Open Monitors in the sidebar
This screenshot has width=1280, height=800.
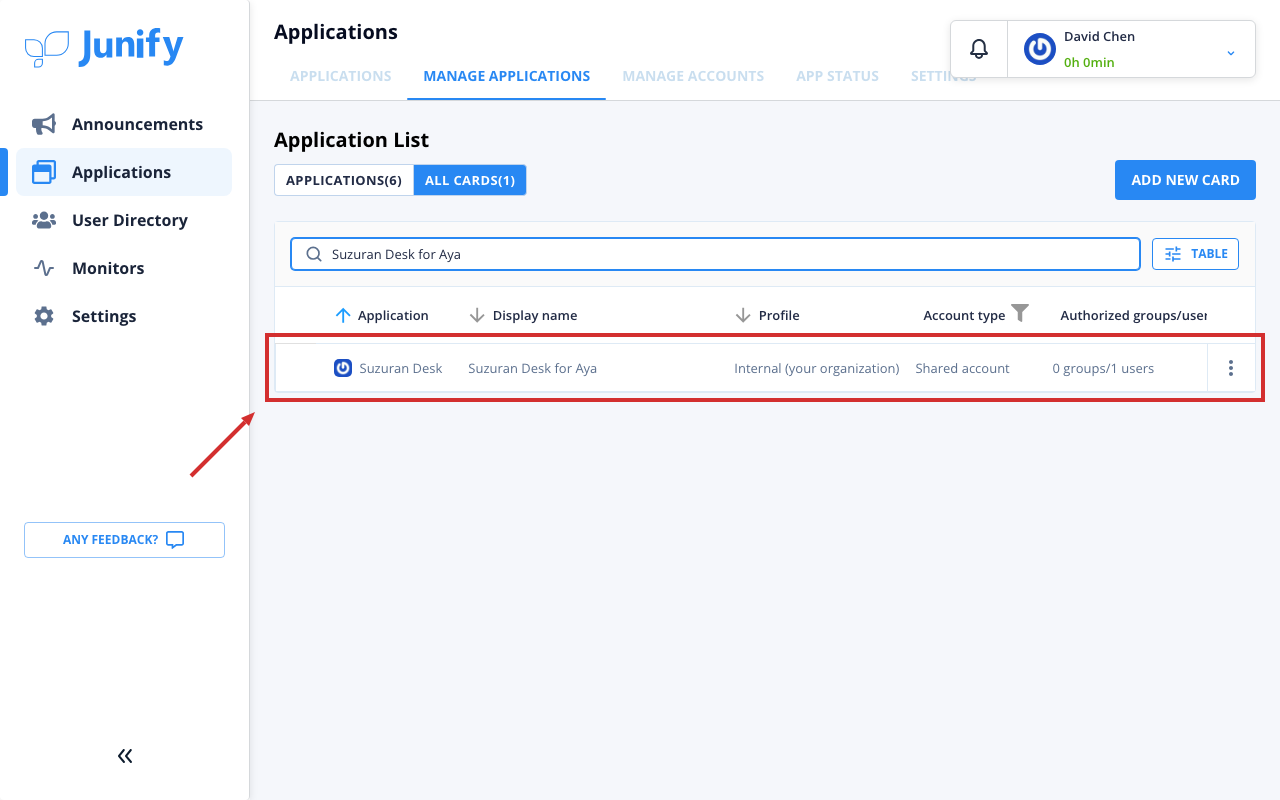[124, 268]
